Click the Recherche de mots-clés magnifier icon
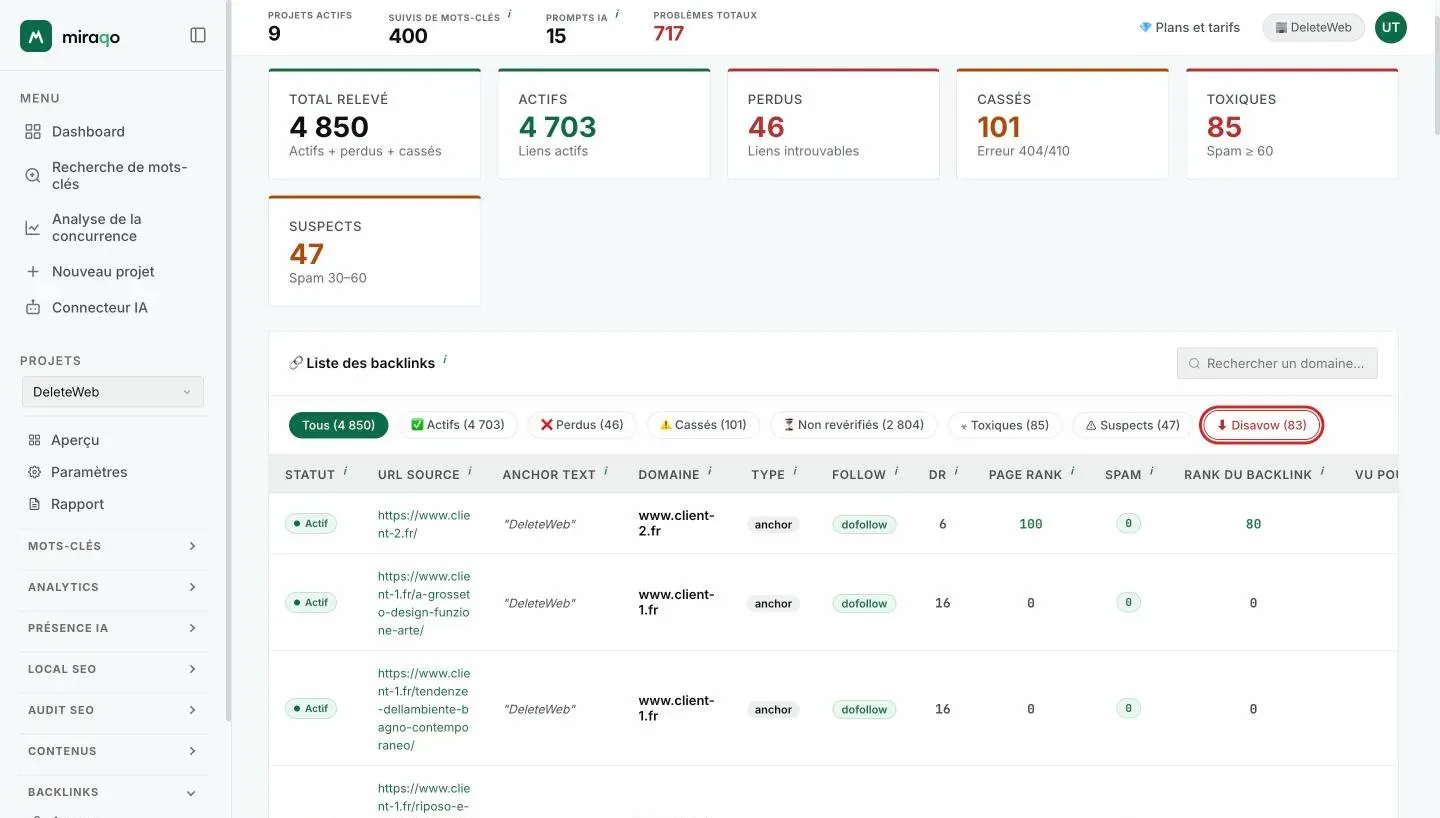Viewport: 1440px width, 818px height. (33, 175)
